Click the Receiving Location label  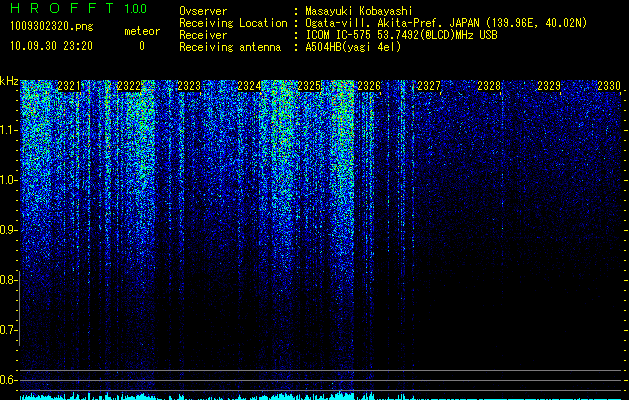233,23
